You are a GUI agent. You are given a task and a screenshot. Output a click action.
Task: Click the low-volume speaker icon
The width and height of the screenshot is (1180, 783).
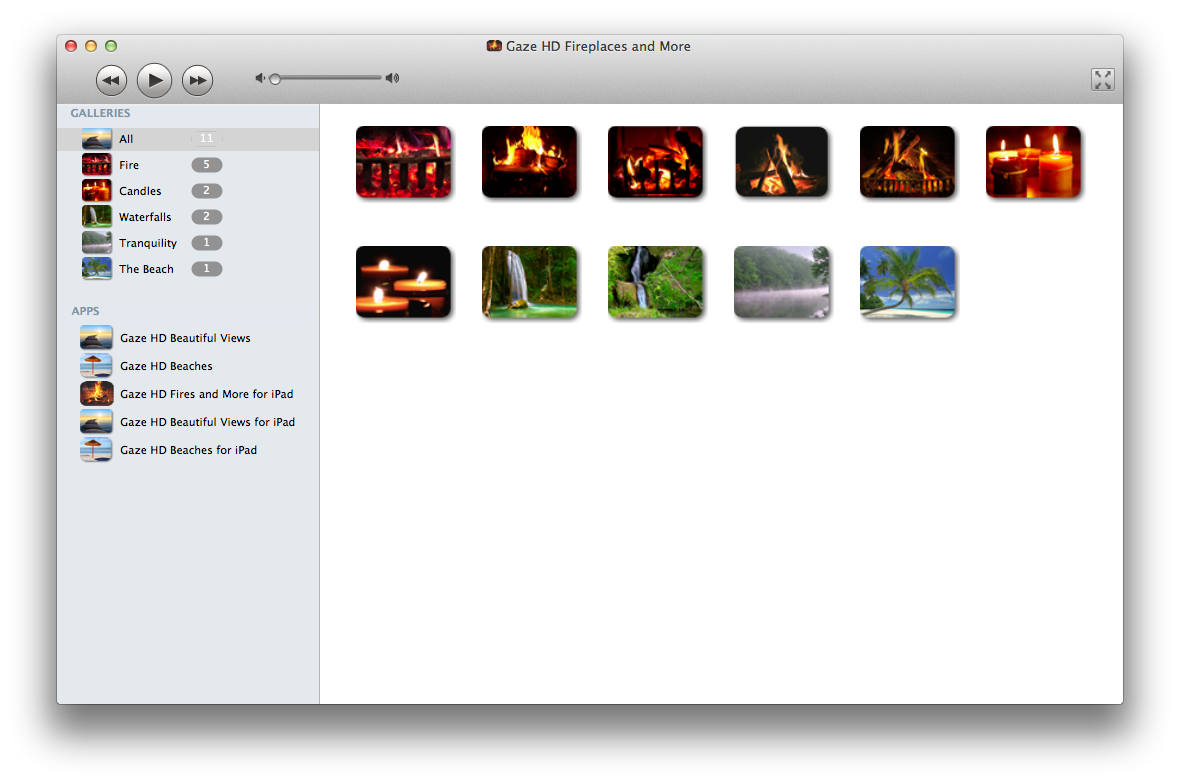pyautogui.click(x=260, y=78)
